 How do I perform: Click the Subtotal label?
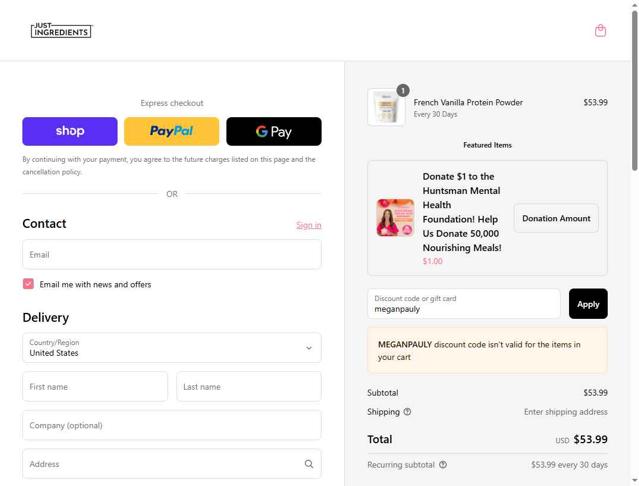(x=383, y=393)
